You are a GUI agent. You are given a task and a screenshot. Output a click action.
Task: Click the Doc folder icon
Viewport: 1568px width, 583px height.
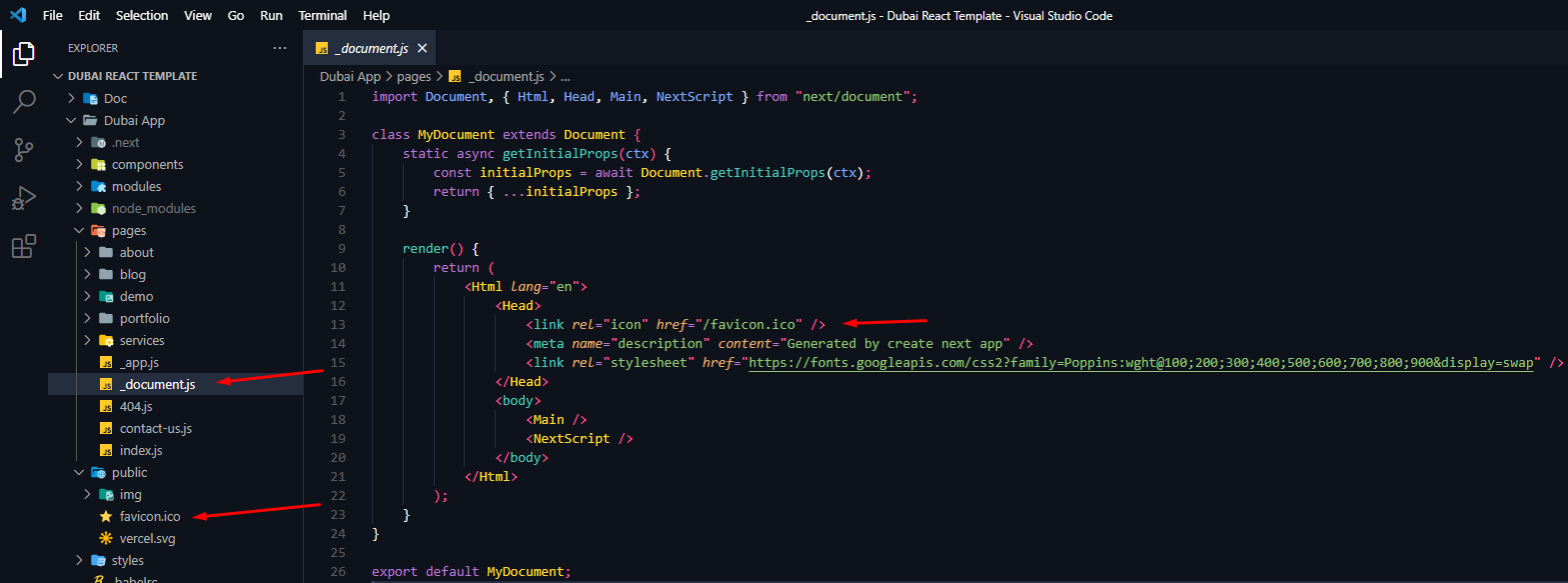(90, 99)
